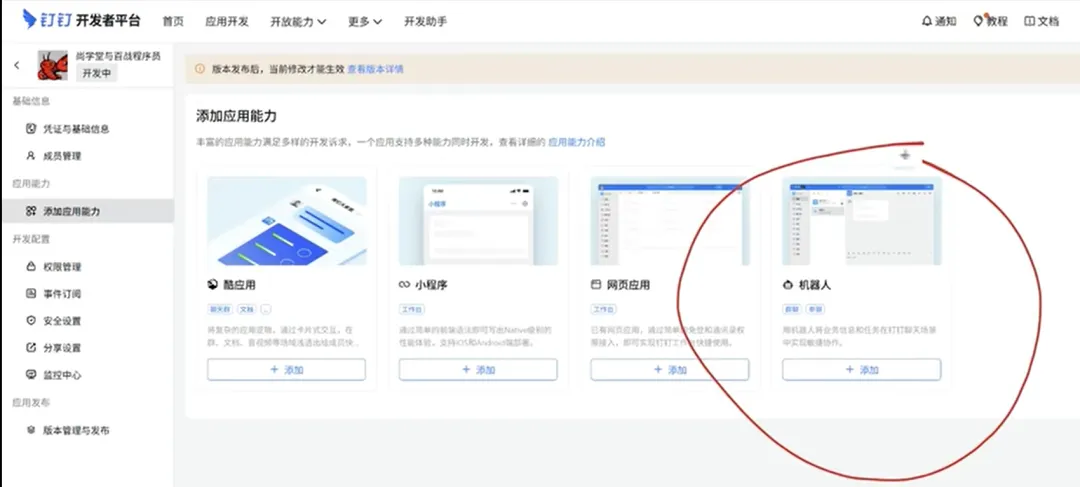Viewport: 1080px width, 487px height.
Task: Open the 开发助手 menu item
Action: pyautogui.click(x=425, y=21)
